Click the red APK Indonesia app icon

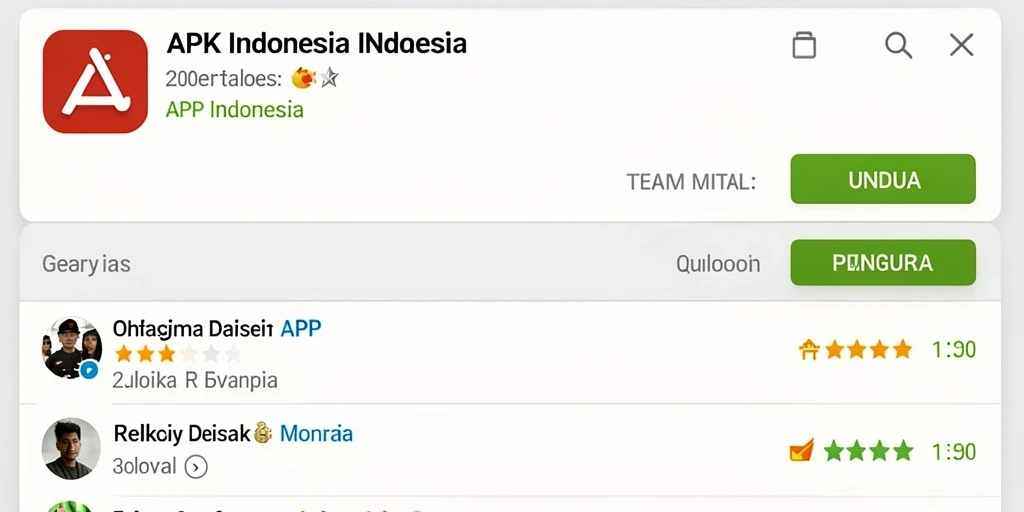point(95,82)
